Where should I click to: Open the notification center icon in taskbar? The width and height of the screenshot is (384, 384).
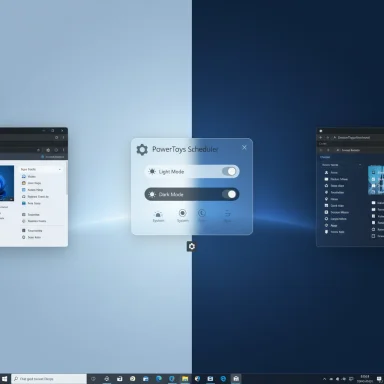click(379, 379)
